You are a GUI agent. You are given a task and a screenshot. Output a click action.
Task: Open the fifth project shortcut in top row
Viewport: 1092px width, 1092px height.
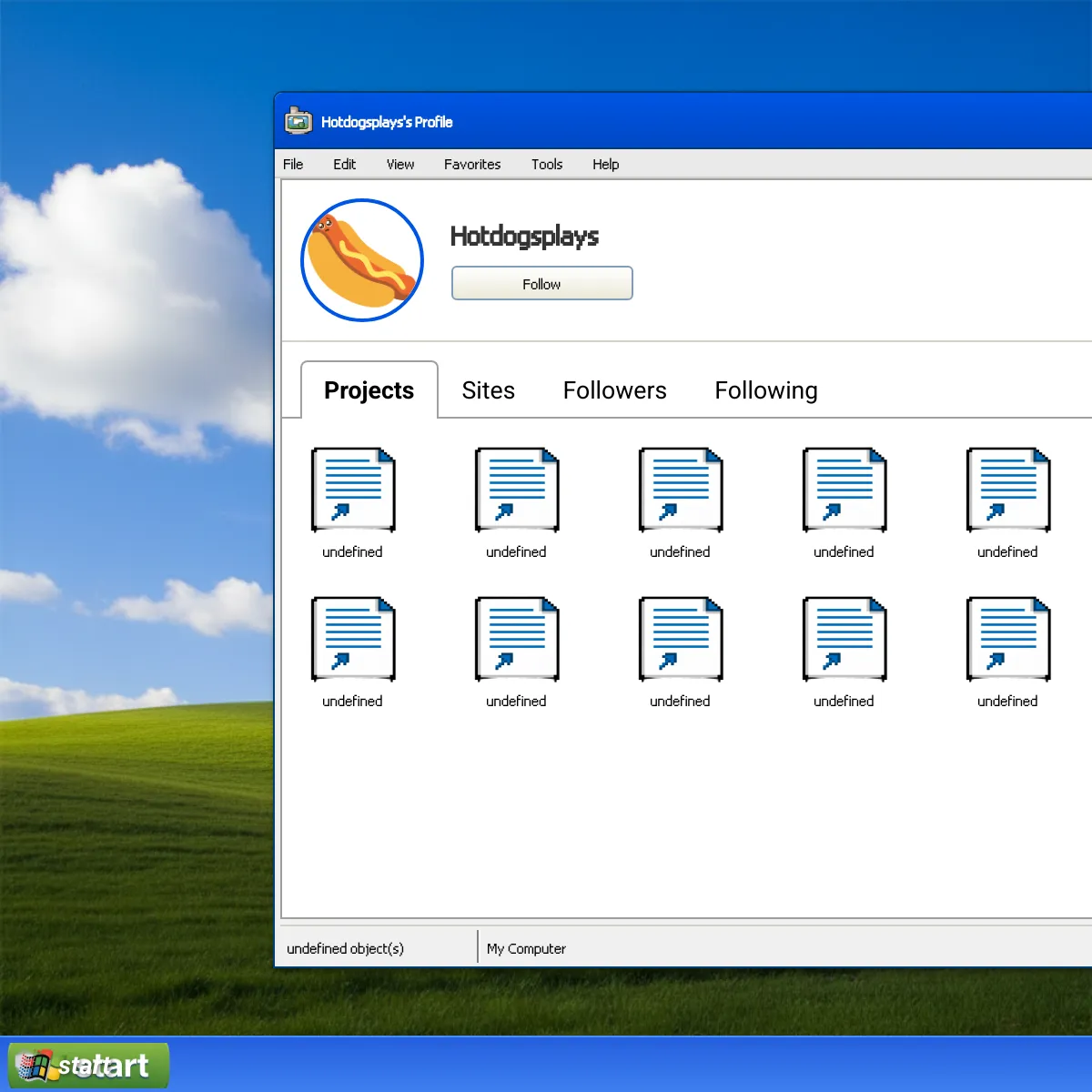(x=1008, y=490)
